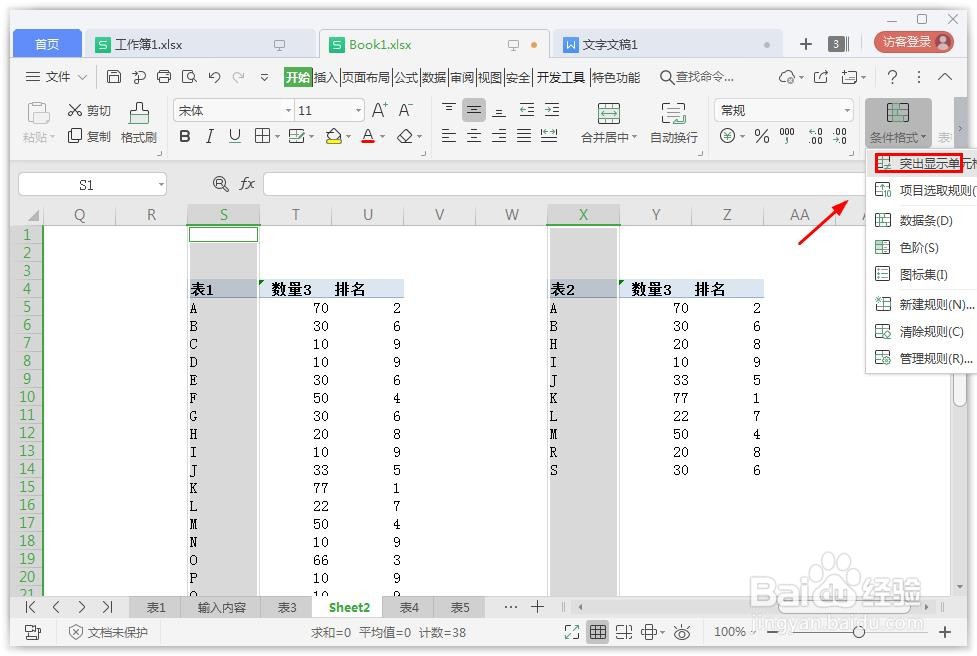977x656 pixels.
Task: Click the 复制 copy icon
Action: click(x=97, y=138)
